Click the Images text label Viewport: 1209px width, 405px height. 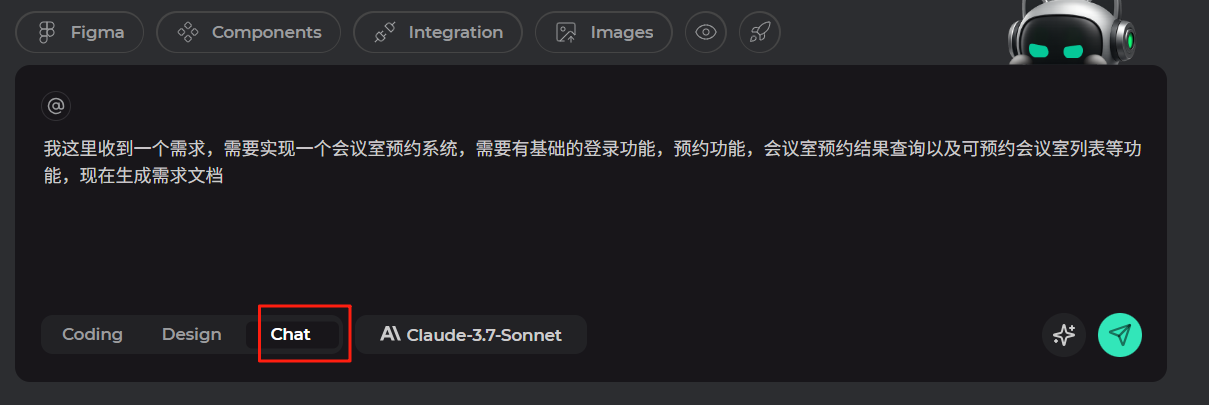tap(622, 32)
